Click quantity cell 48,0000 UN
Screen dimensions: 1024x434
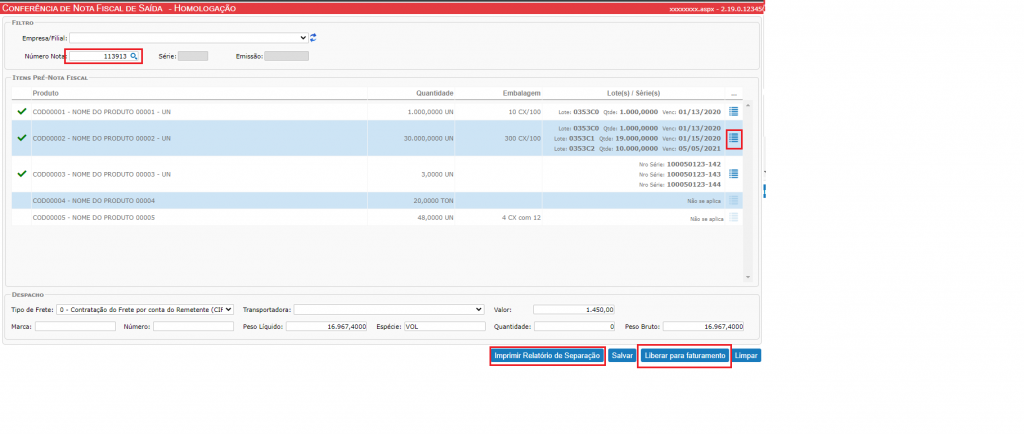(434, 217)
